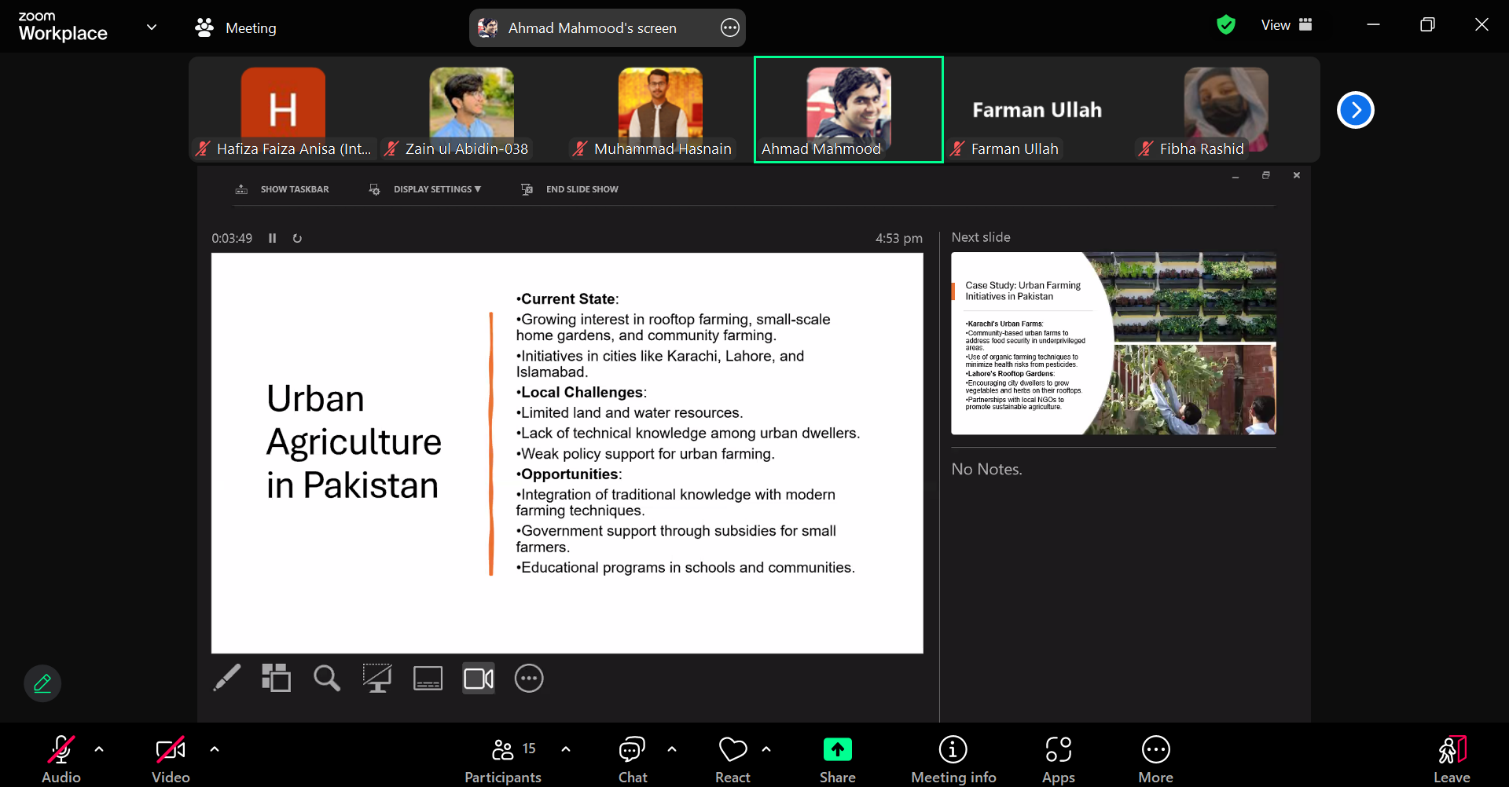Open the annotate pencil button
Viewport: 1509px width, 787px height.
click(42, 684)
